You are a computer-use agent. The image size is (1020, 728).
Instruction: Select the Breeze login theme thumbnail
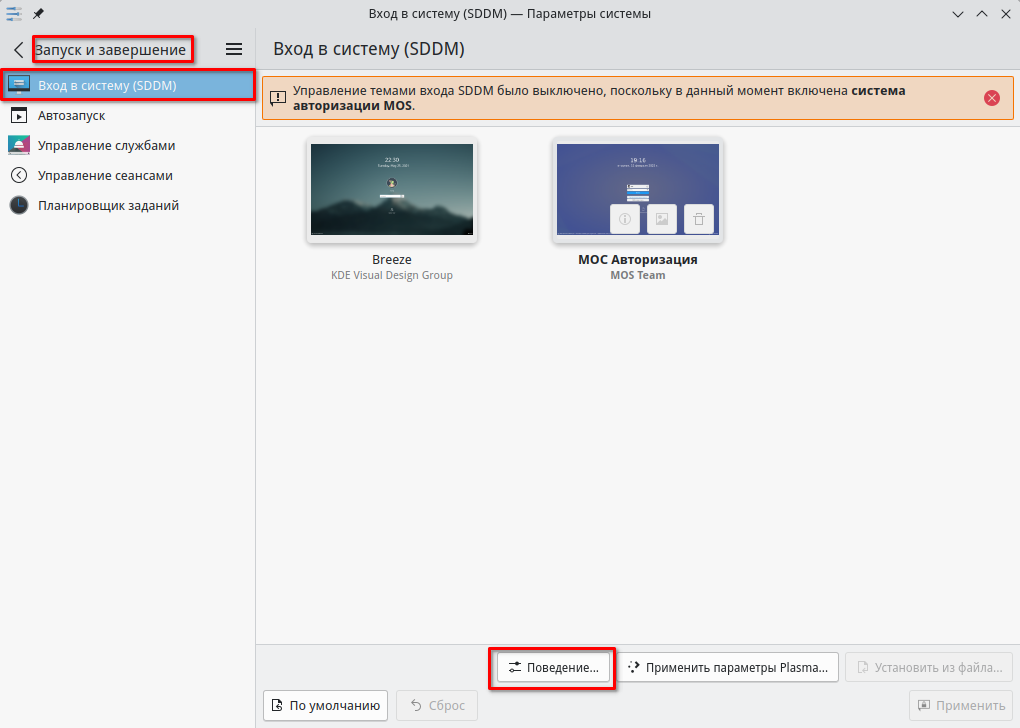coord(391,190)
